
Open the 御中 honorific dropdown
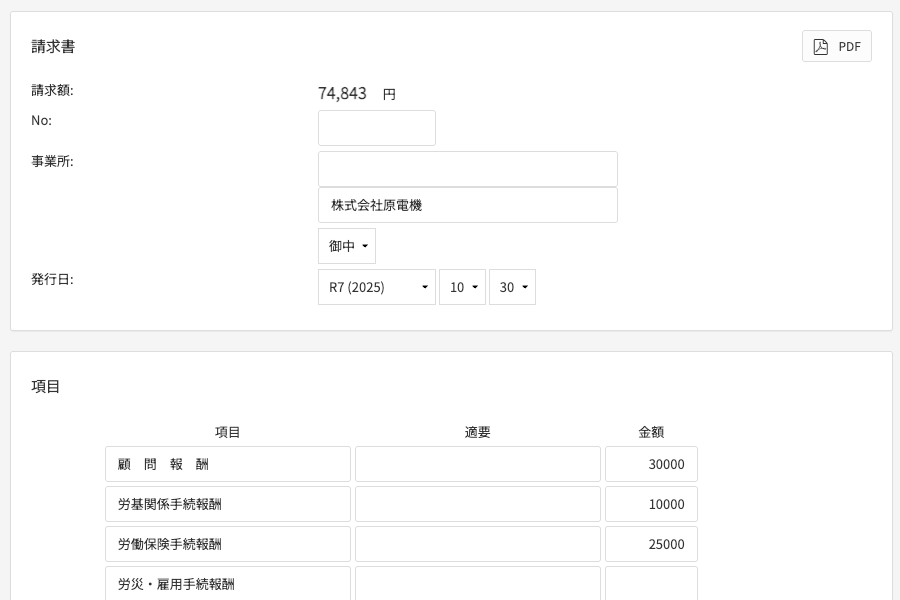tap(346, 246)
